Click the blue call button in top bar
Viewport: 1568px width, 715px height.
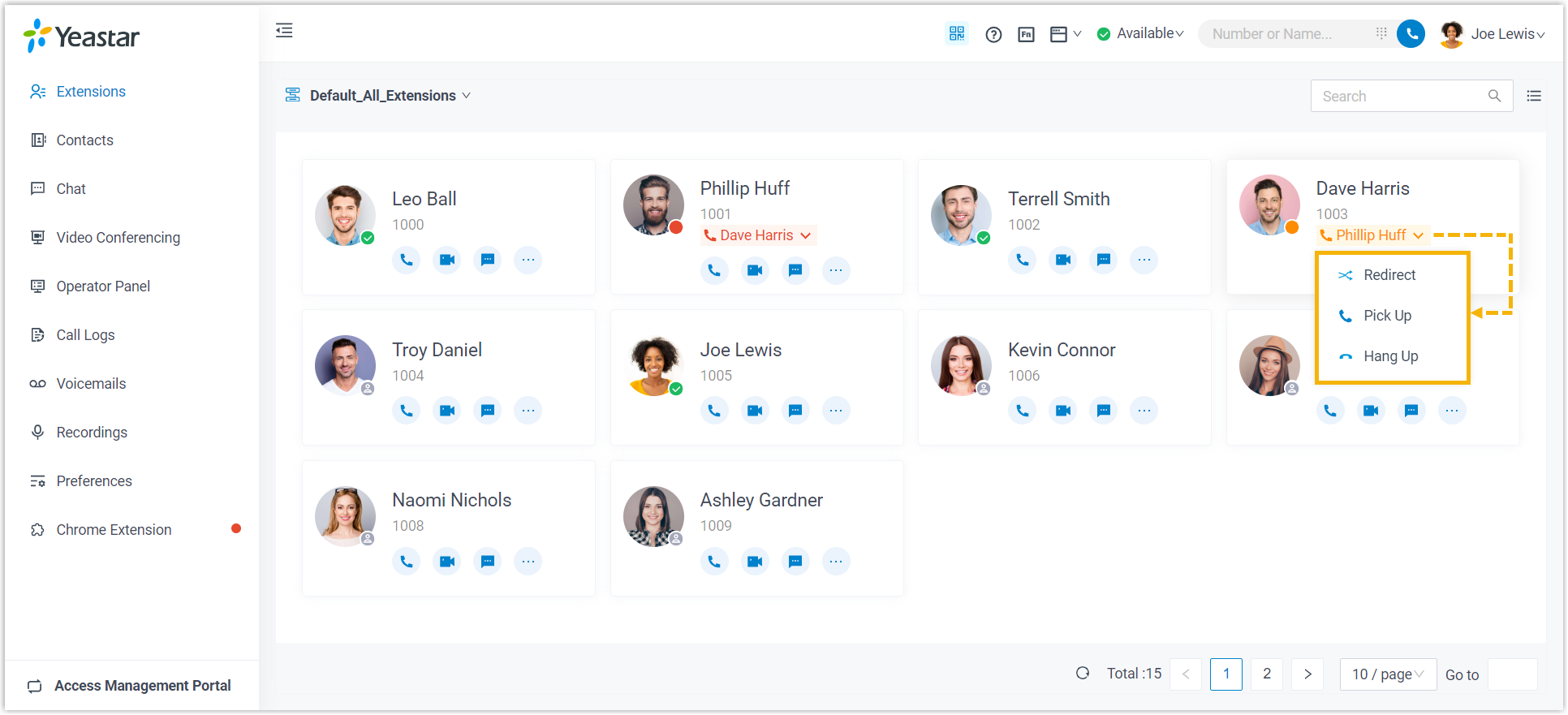[x=1411, y=33]
